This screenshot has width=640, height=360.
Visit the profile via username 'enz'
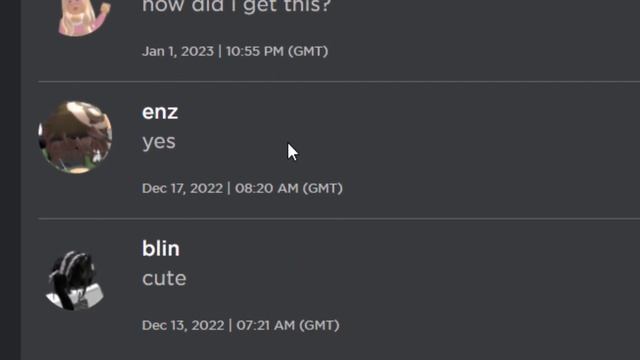[x=160, y=112]
